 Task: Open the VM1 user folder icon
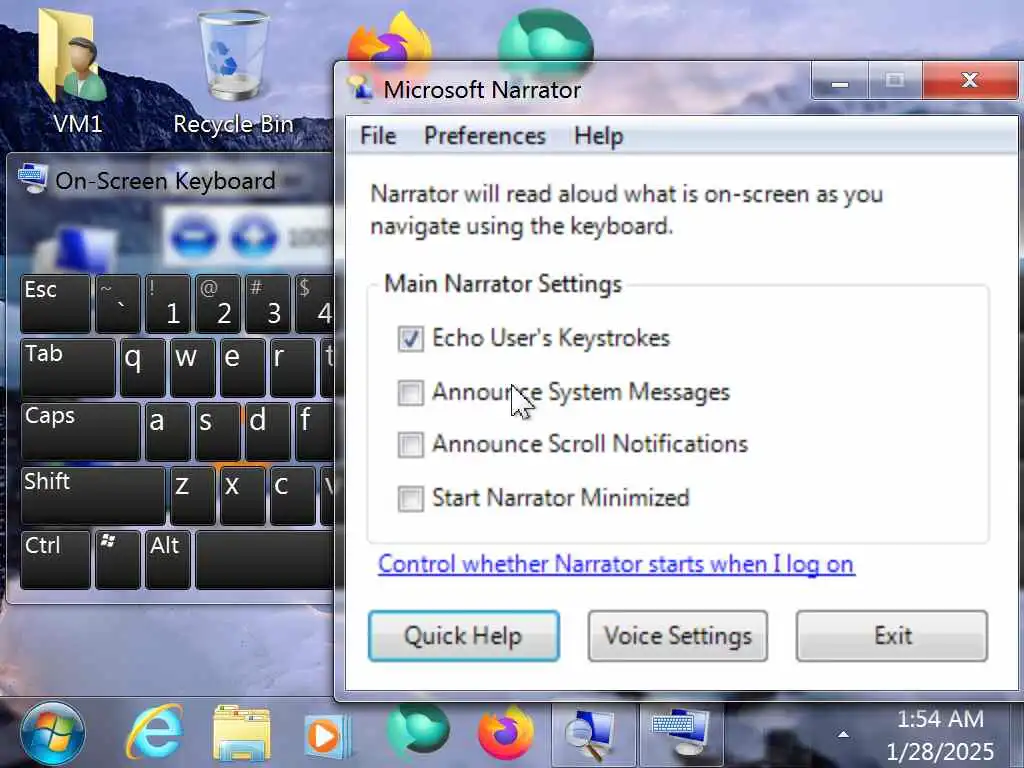(x=76, y=72)
